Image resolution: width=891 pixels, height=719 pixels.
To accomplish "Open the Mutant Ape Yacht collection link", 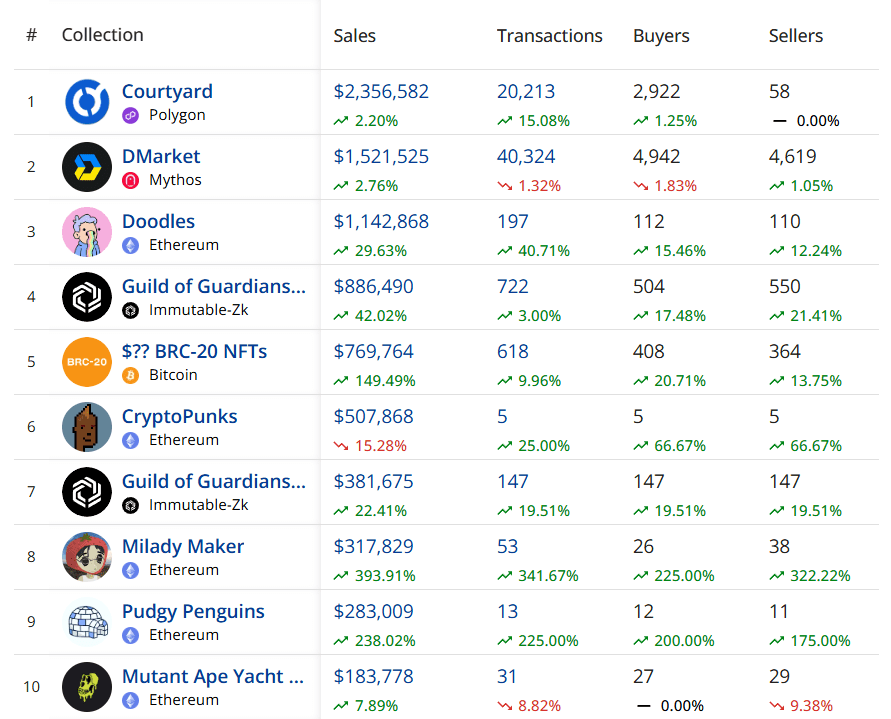I will point(213,676).
